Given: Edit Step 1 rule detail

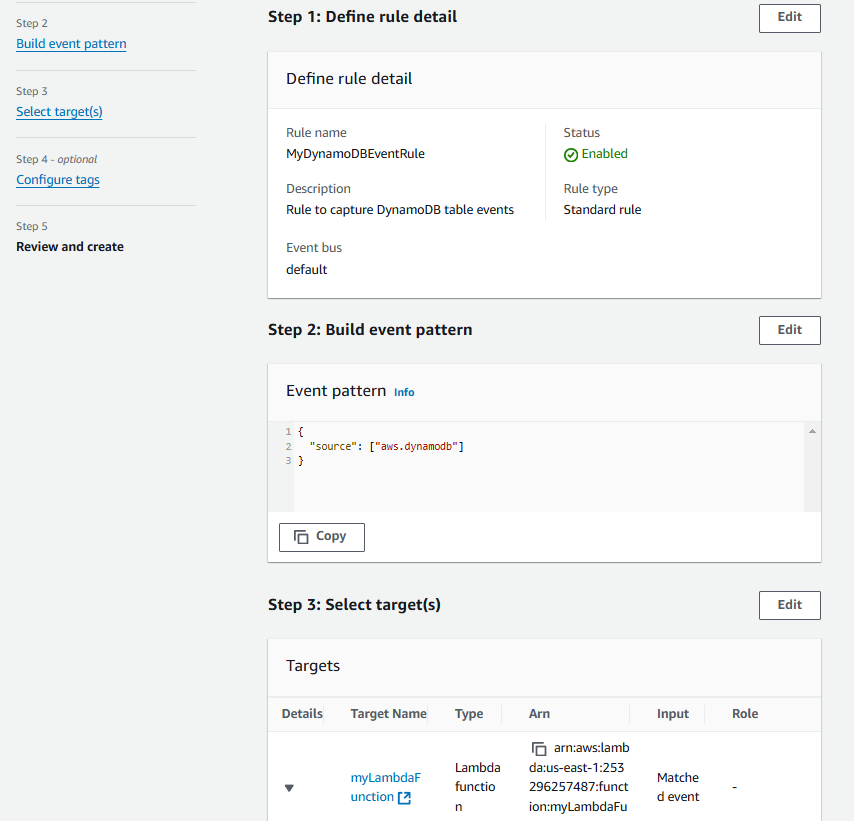Looking at the screenshot, I should pyautogui.click(x=789, y=18).
